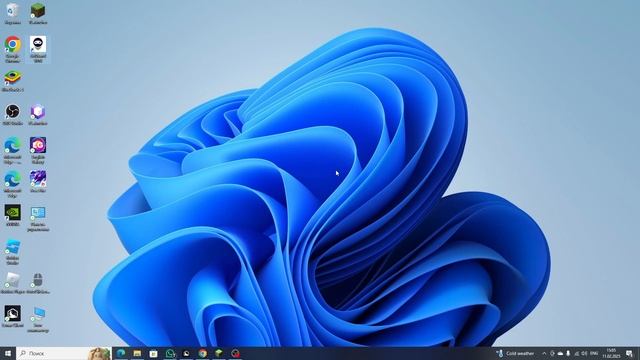Open the upper Microsoft Edge desktop shortcut
The height and width of the screenshot is (360, 640).
(13, 151)
